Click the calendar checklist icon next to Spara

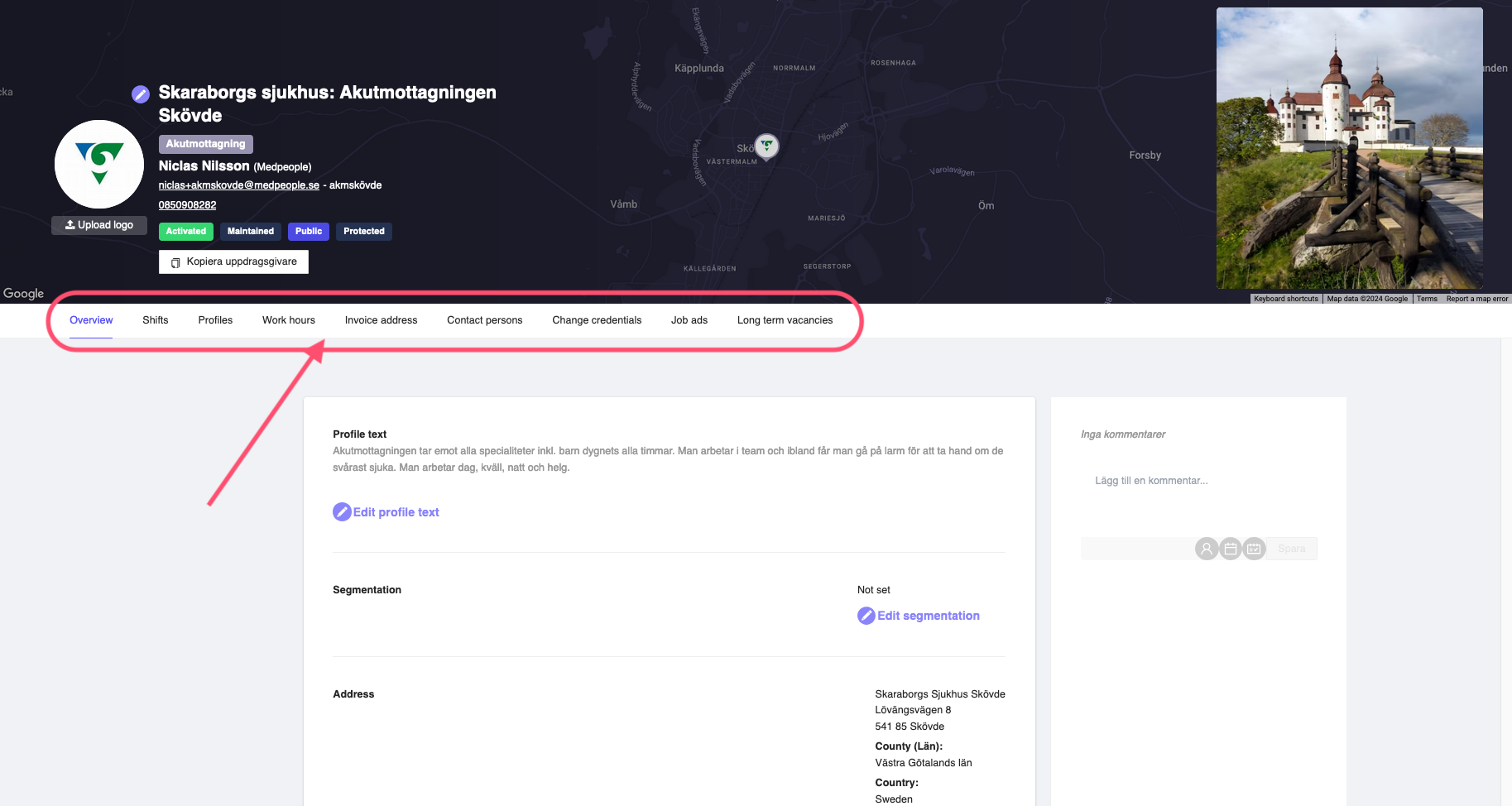point(1254,549)
